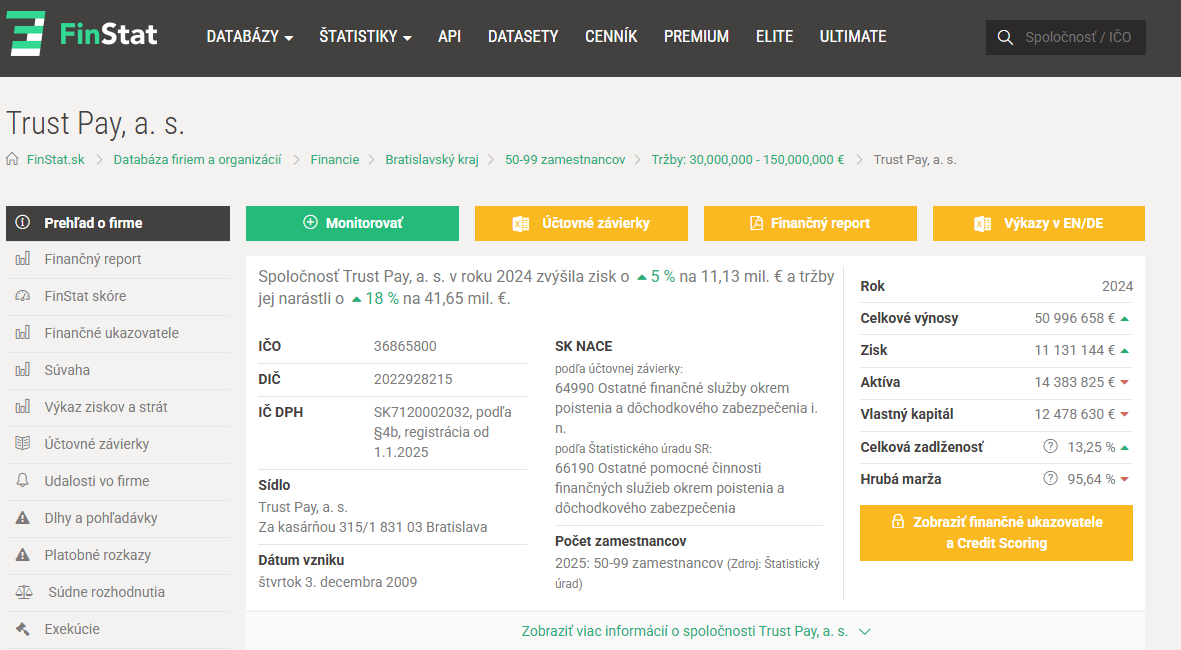
Task: Click the Monitorovať button
Action: tap(352, 223)
